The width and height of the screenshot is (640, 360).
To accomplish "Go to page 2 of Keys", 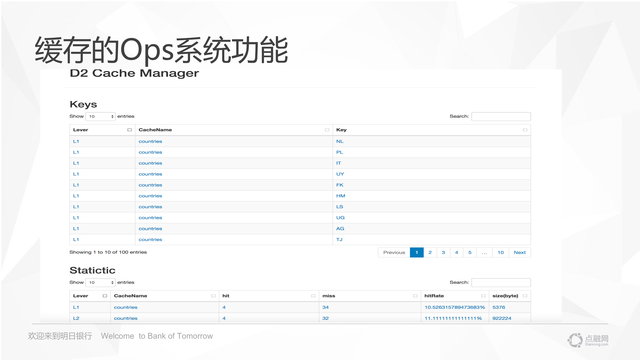I will [430, 253].
